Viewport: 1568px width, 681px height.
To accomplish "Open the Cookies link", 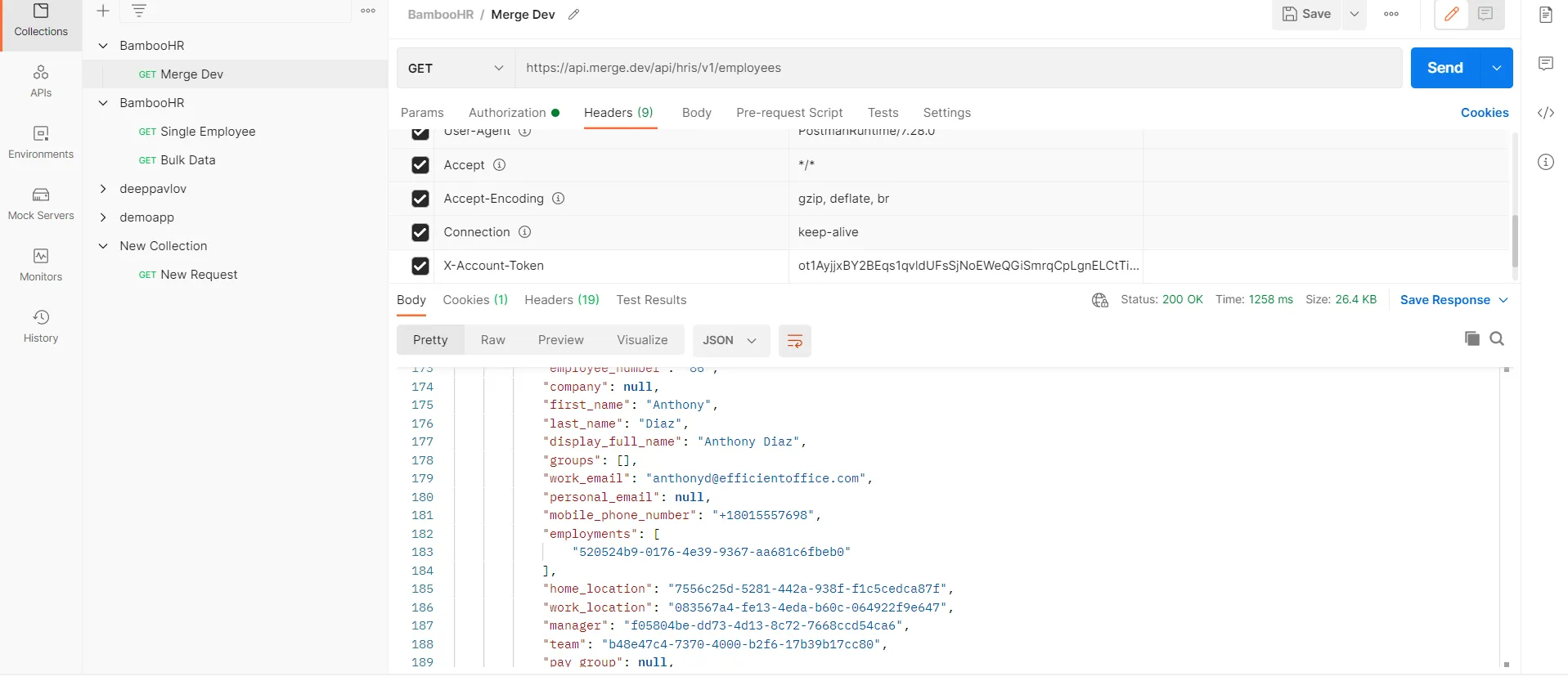I will point(1485,113).
